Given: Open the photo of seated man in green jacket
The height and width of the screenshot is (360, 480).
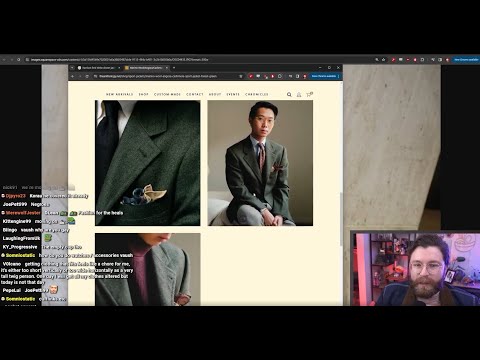Looking at the screenshot, I should 260,163.
